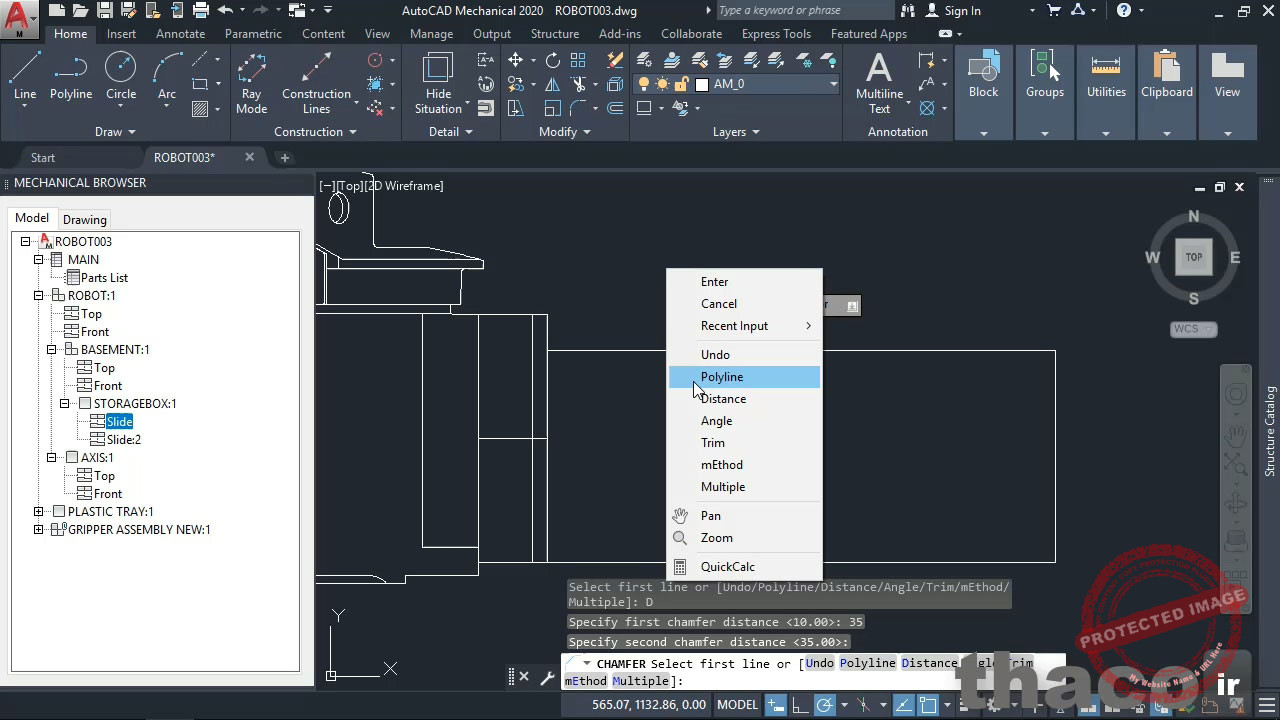Expand the Draw panel dropdown

[x=115, y=132]
